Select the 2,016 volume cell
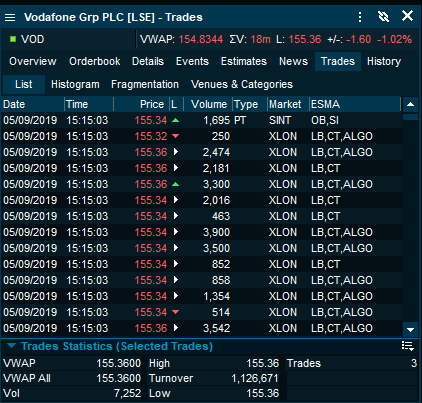 coord(216,200)
